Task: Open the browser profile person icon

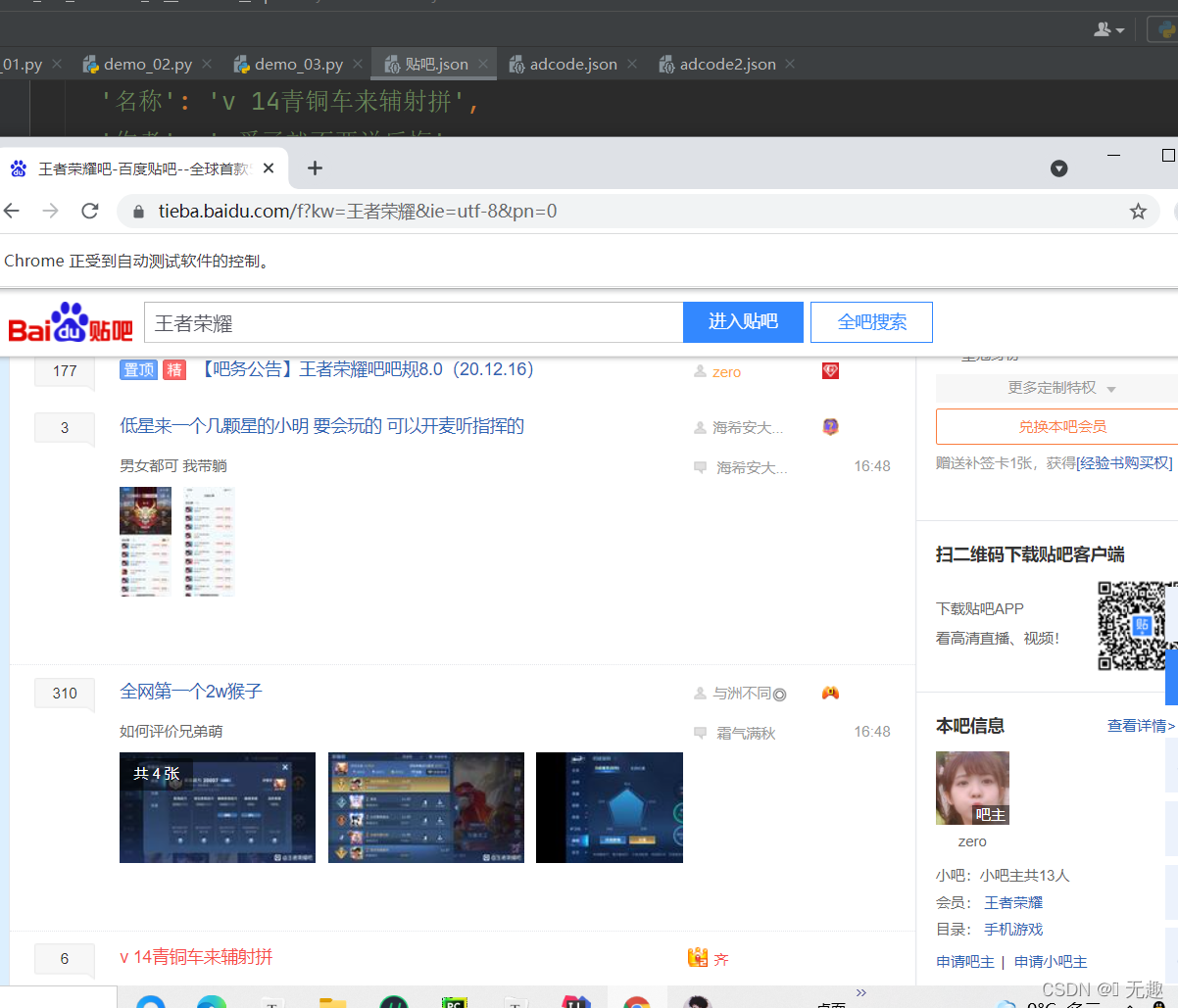Action: point(1103,29)
